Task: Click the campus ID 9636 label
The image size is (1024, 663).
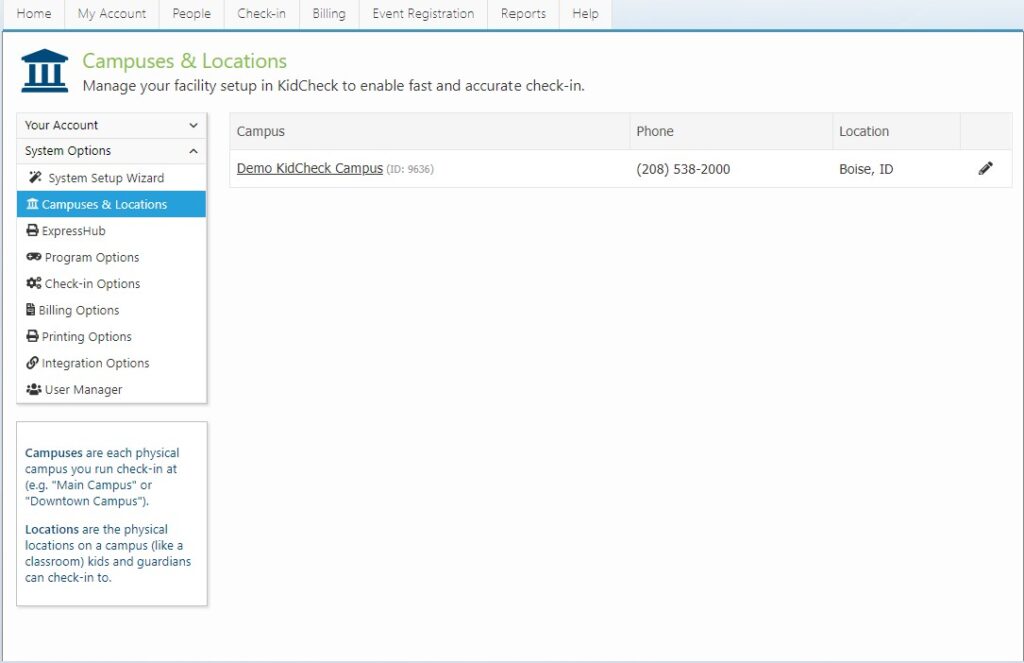Action: click(410, 169)
